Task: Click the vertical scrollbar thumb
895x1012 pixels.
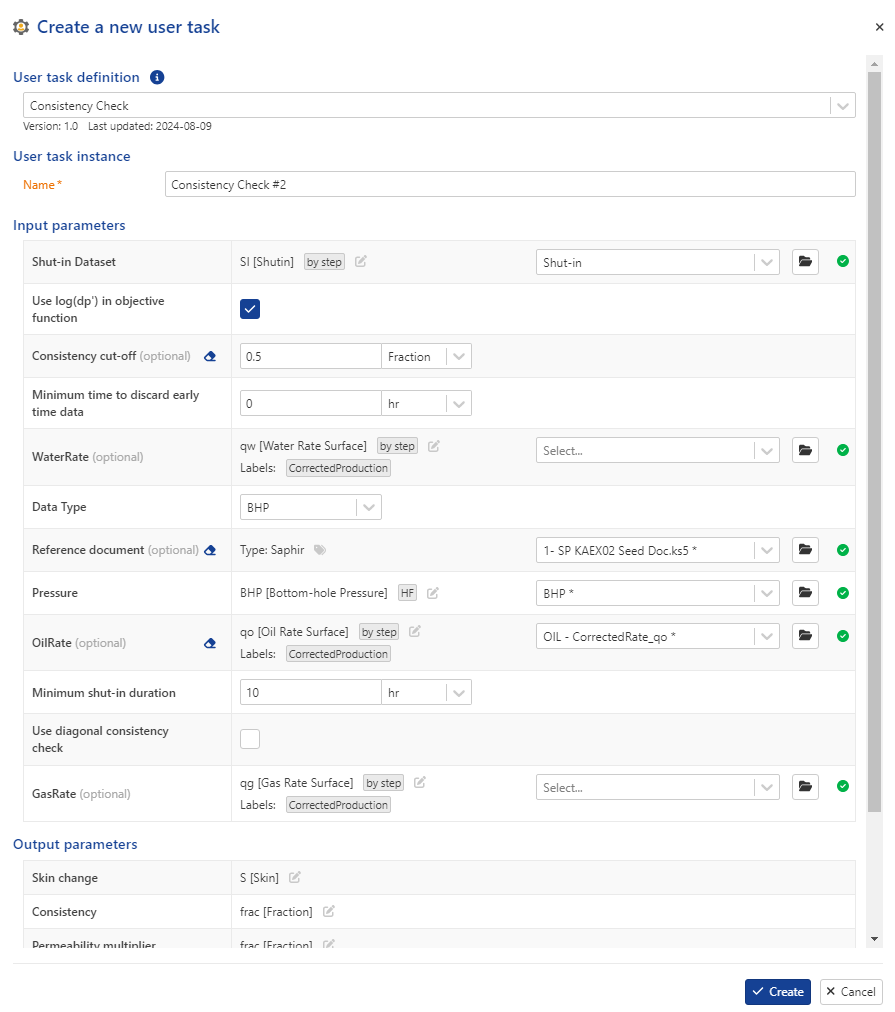Action: click(874, 441)
